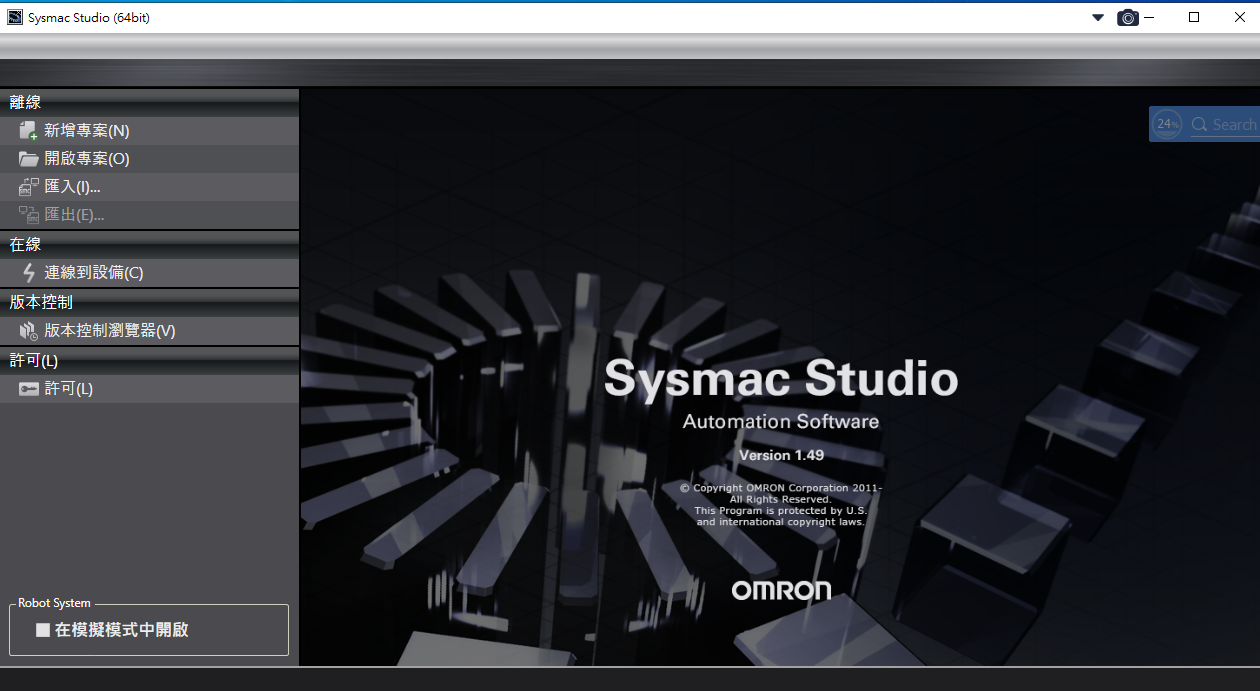
Task: Select 連線到設備(C) entry
Action: point(150,273)
